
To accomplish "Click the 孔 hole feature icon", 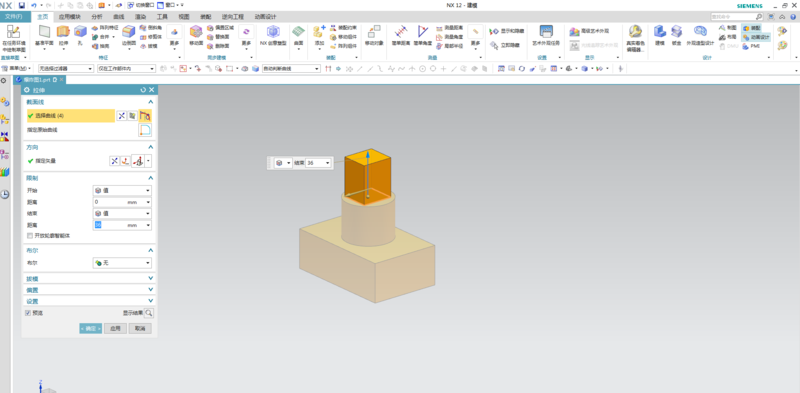I will coord(80,35).
